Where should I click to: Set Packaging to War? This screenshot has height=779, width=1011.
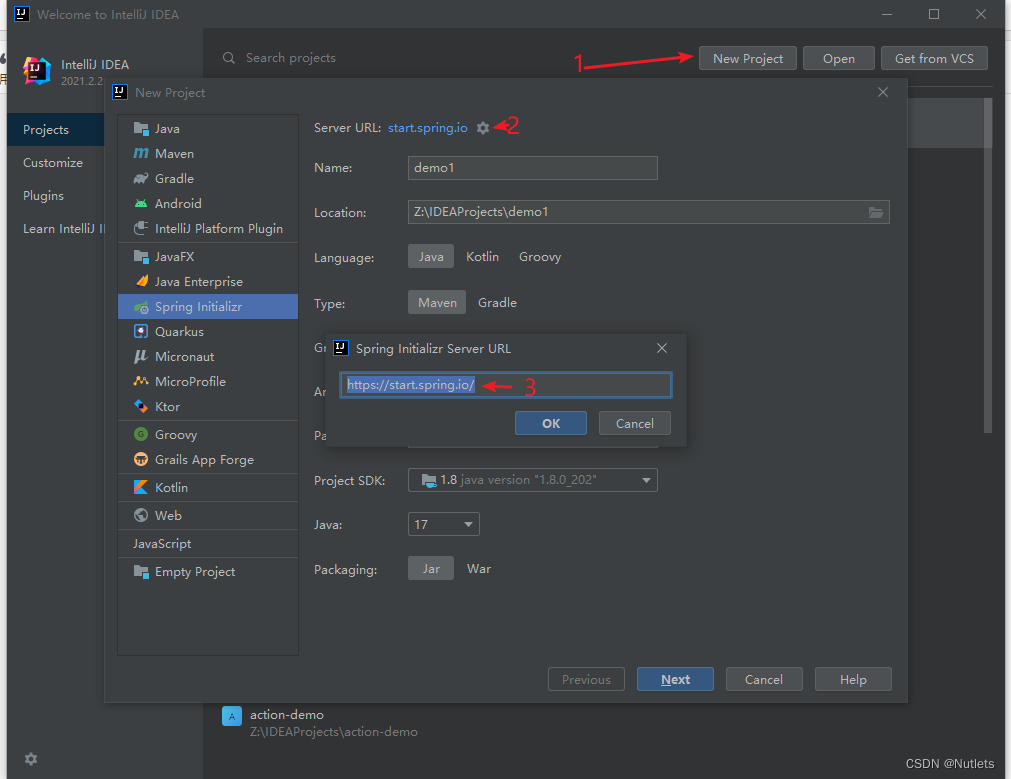pyautogui.click(x=478, y=568)
